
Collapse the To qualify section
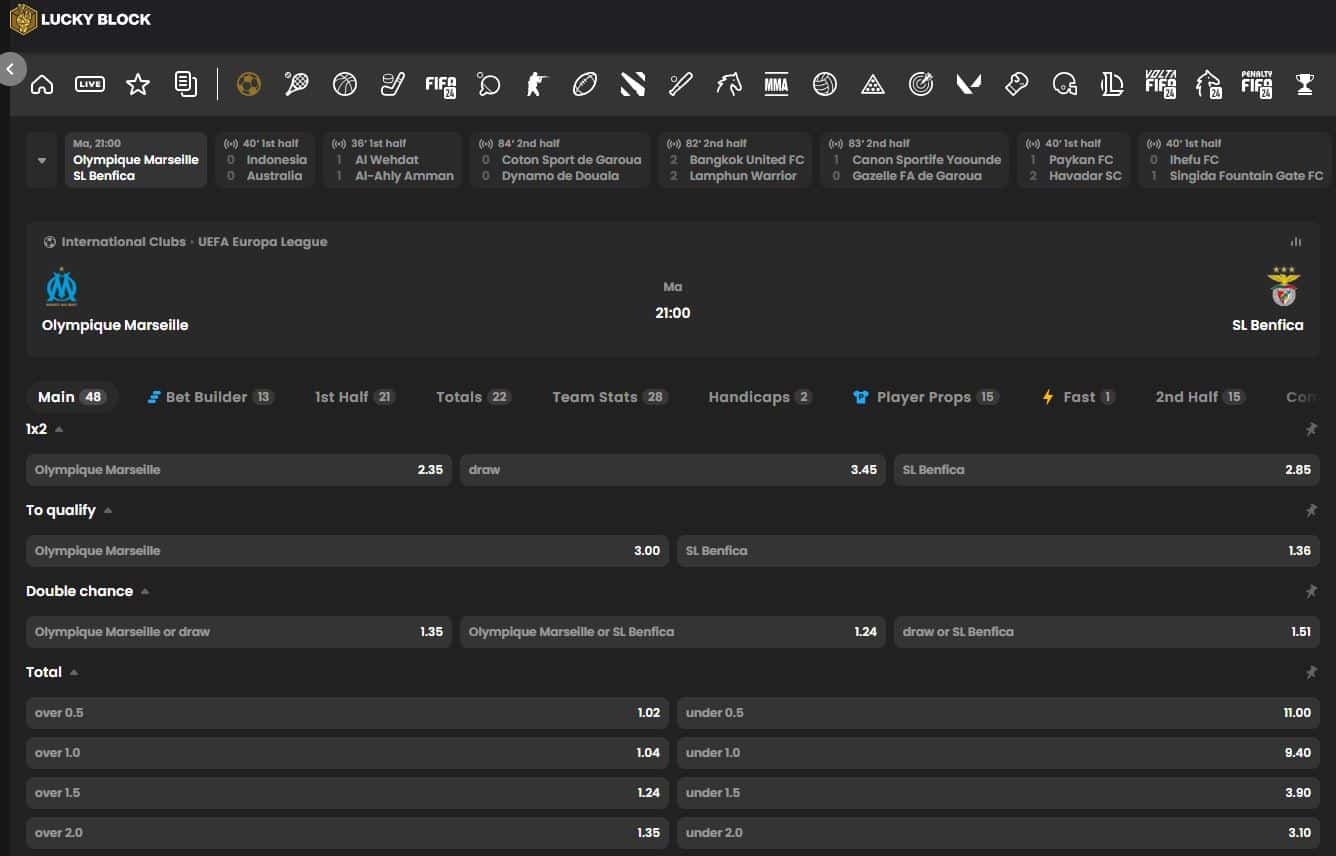pyautogui.click(x=108, y=510)
